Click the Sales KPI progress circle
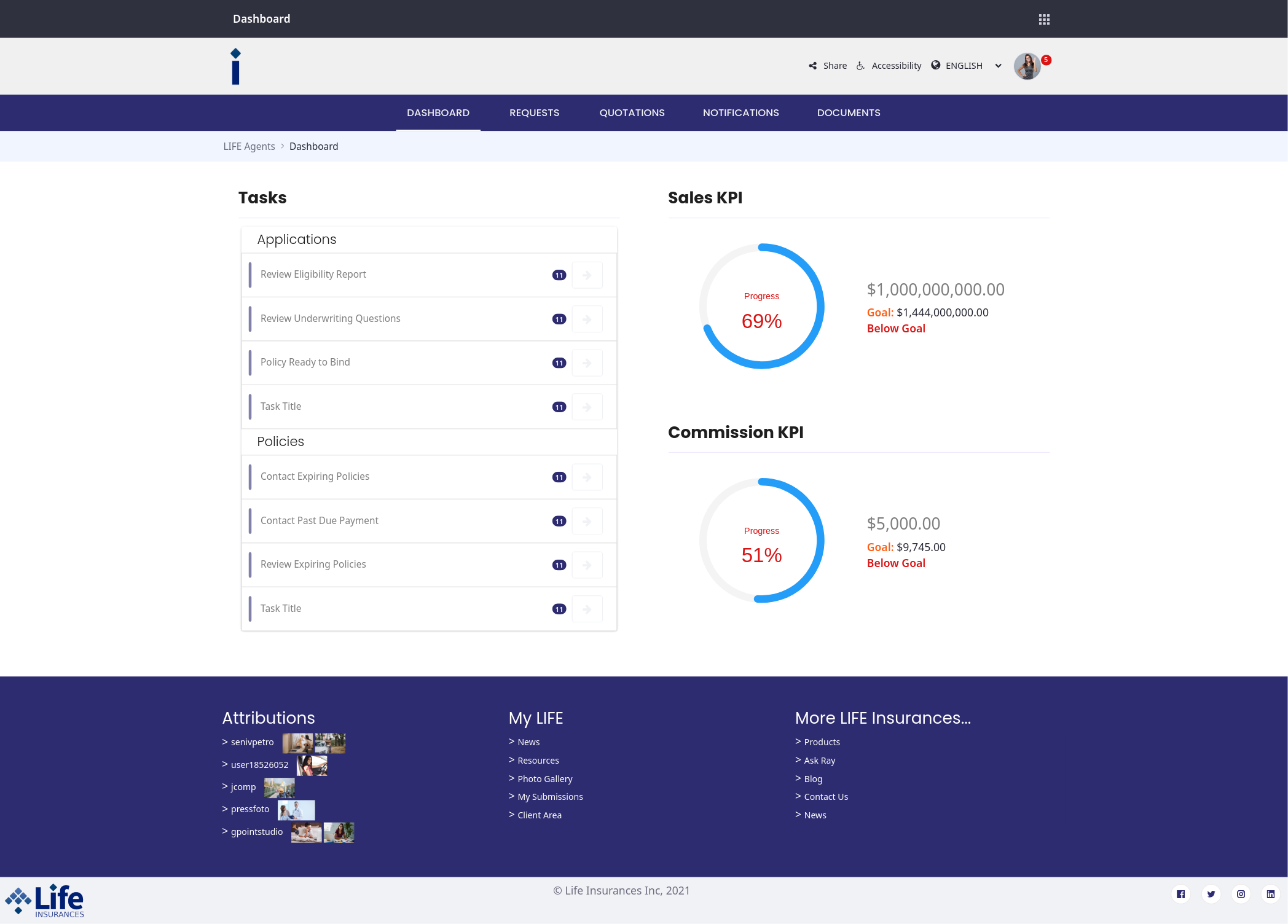The height and width of the screenshot is (924, 1288). (761, 307)
